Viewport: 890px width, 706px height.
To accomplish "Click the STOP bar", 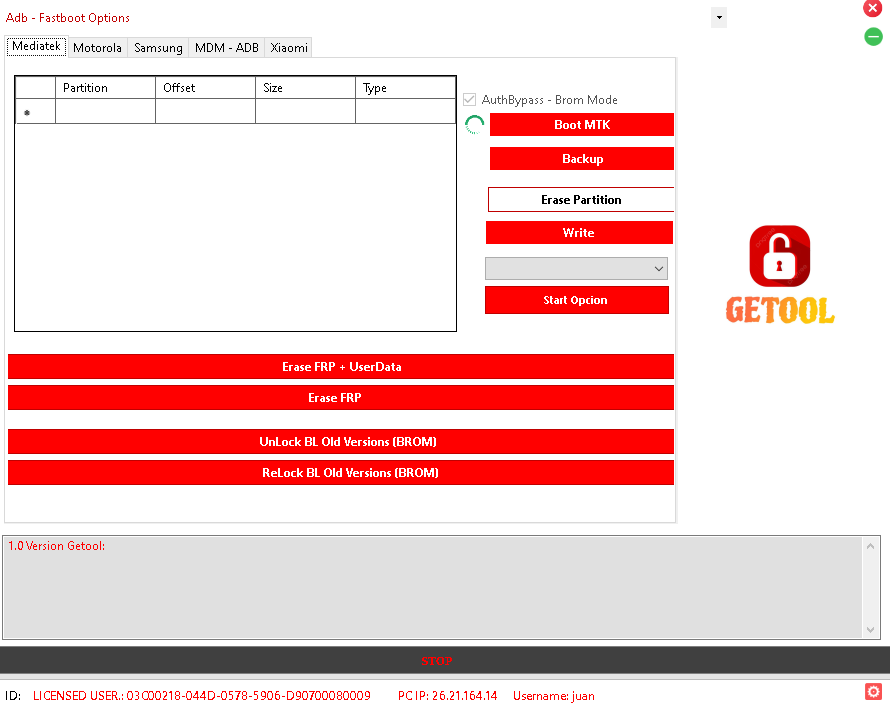I will pyautogui.click(x=436, y=661).
